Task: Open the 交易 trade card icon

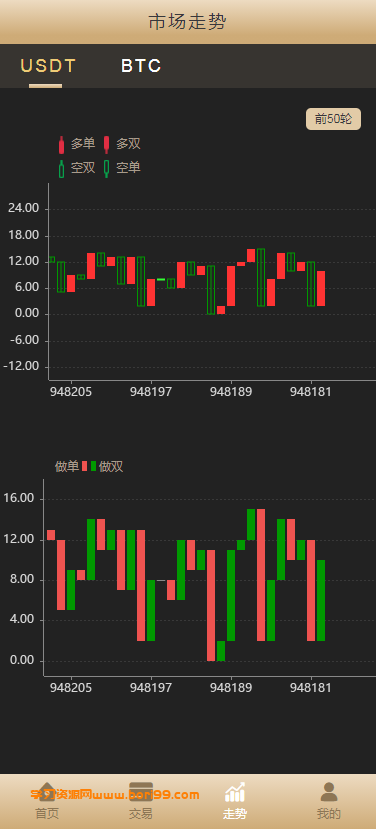Action: (x=141, y=792)
